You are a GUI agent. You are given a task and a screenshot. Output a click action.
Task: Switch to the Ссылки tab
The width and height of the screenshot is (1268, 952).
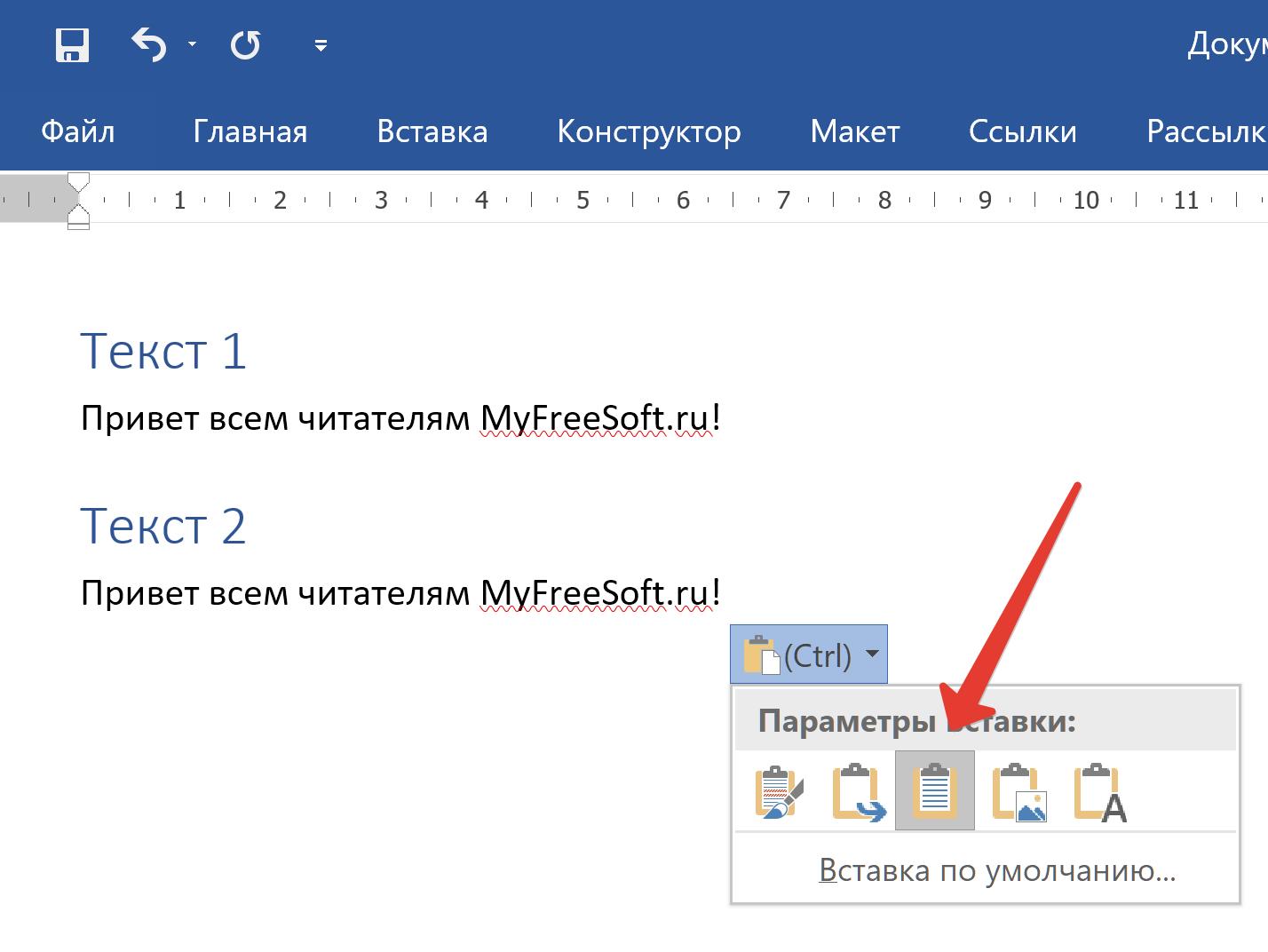coord(1023,131)
